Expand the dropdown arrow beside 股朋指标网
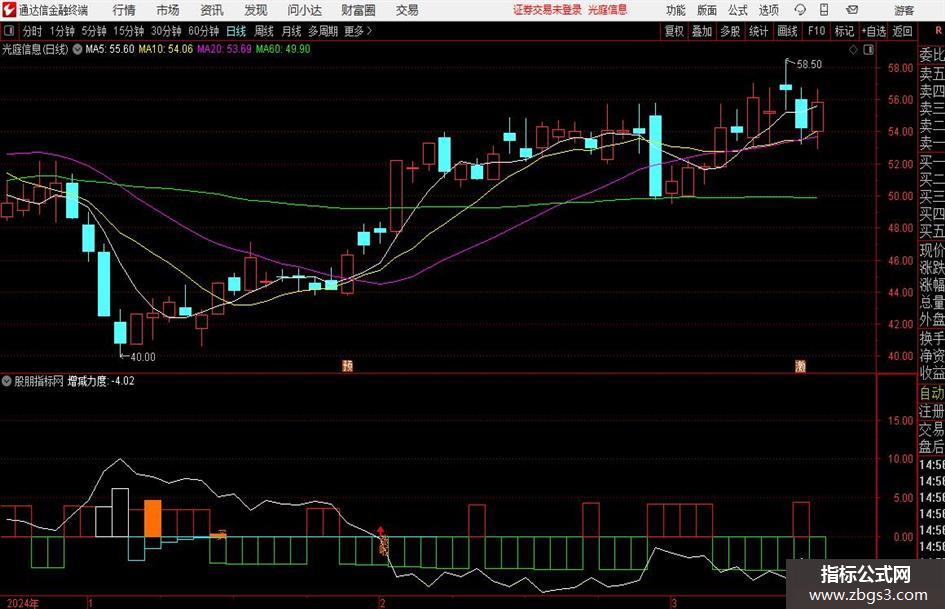The width and height of the screenshot is (945, 609). pos(7,381)
